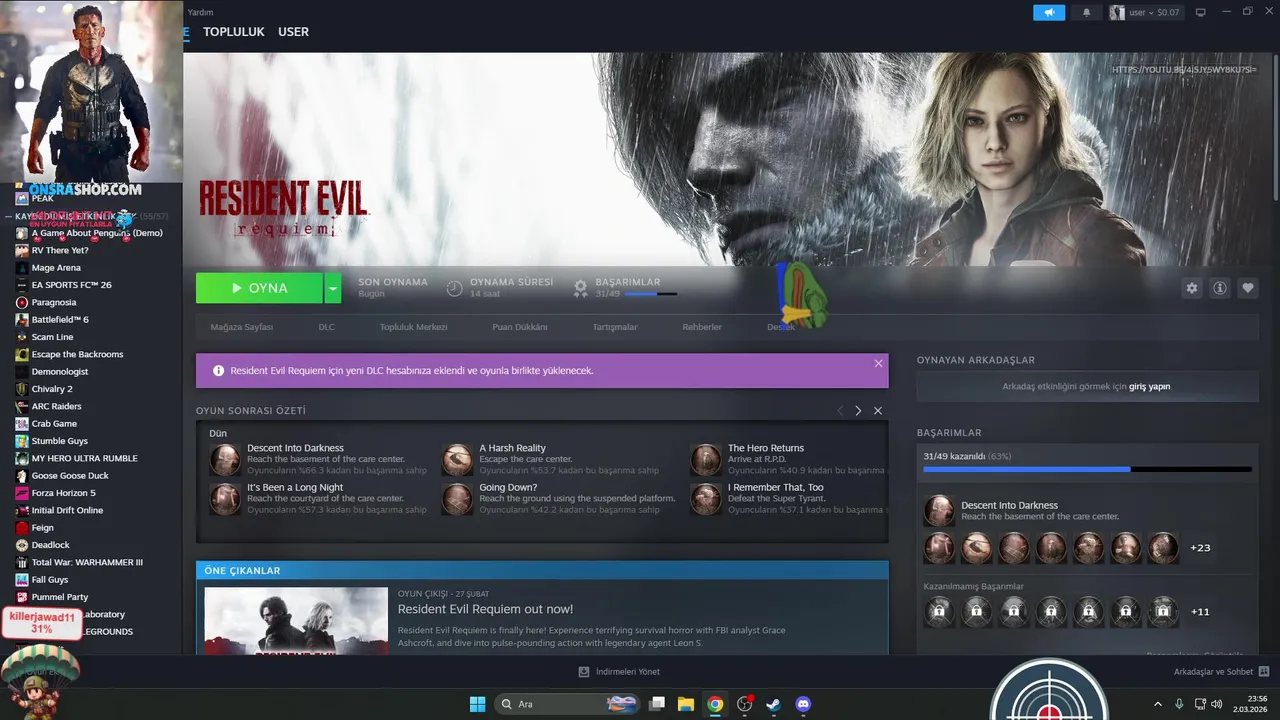Open Chrome from the taskbar
The image size is (1280, 720).
tap(715, 704)
